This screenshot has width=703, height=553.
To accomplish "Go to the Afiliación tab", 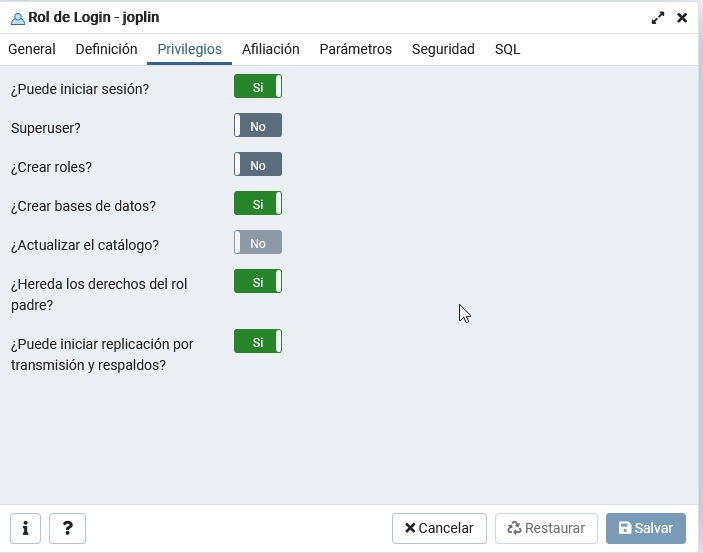I will [270, 49].
